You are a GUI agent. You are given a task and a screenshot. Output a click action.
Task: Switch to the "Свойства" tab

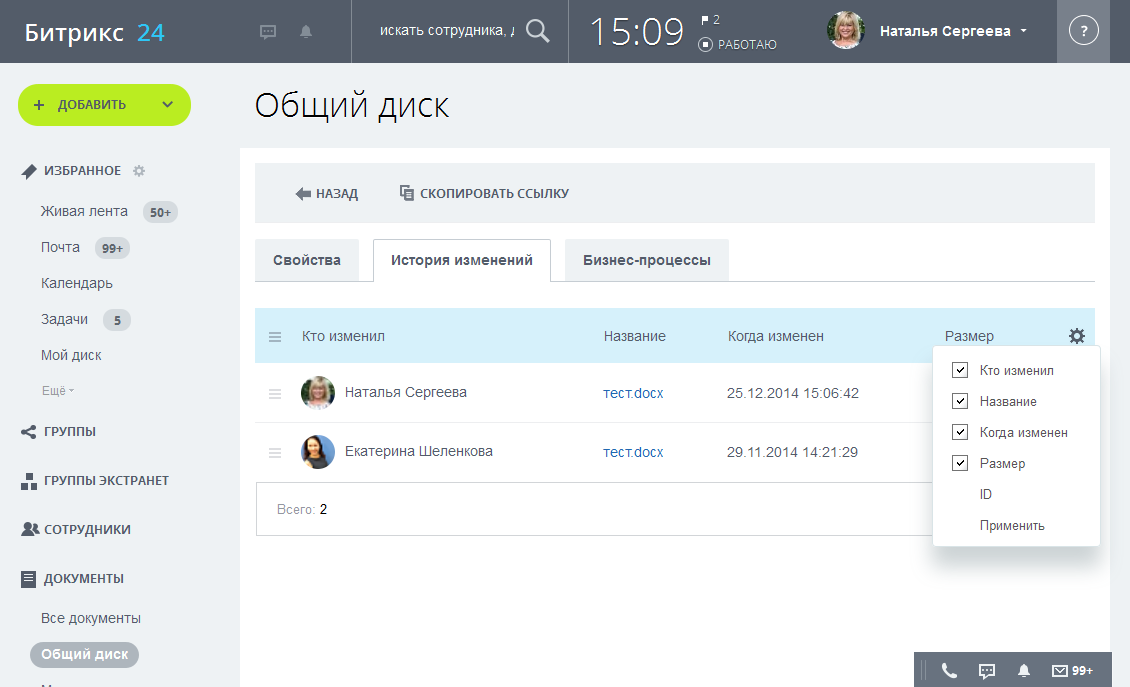click(x=307, y=260)
